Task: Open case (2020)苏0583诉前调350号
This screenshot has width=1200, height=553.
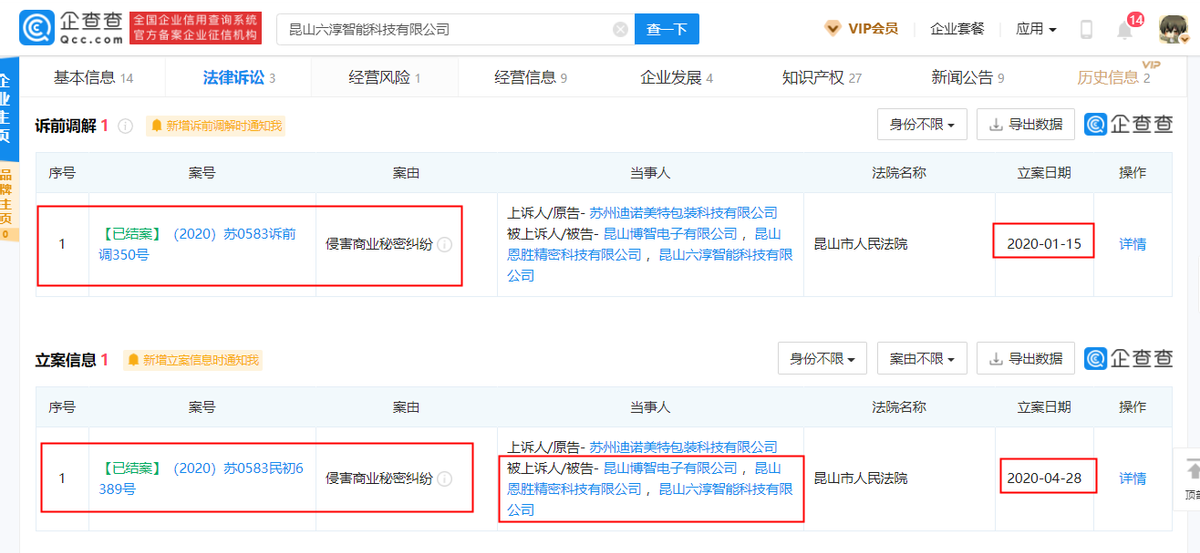Action: [x=198, y=244]
